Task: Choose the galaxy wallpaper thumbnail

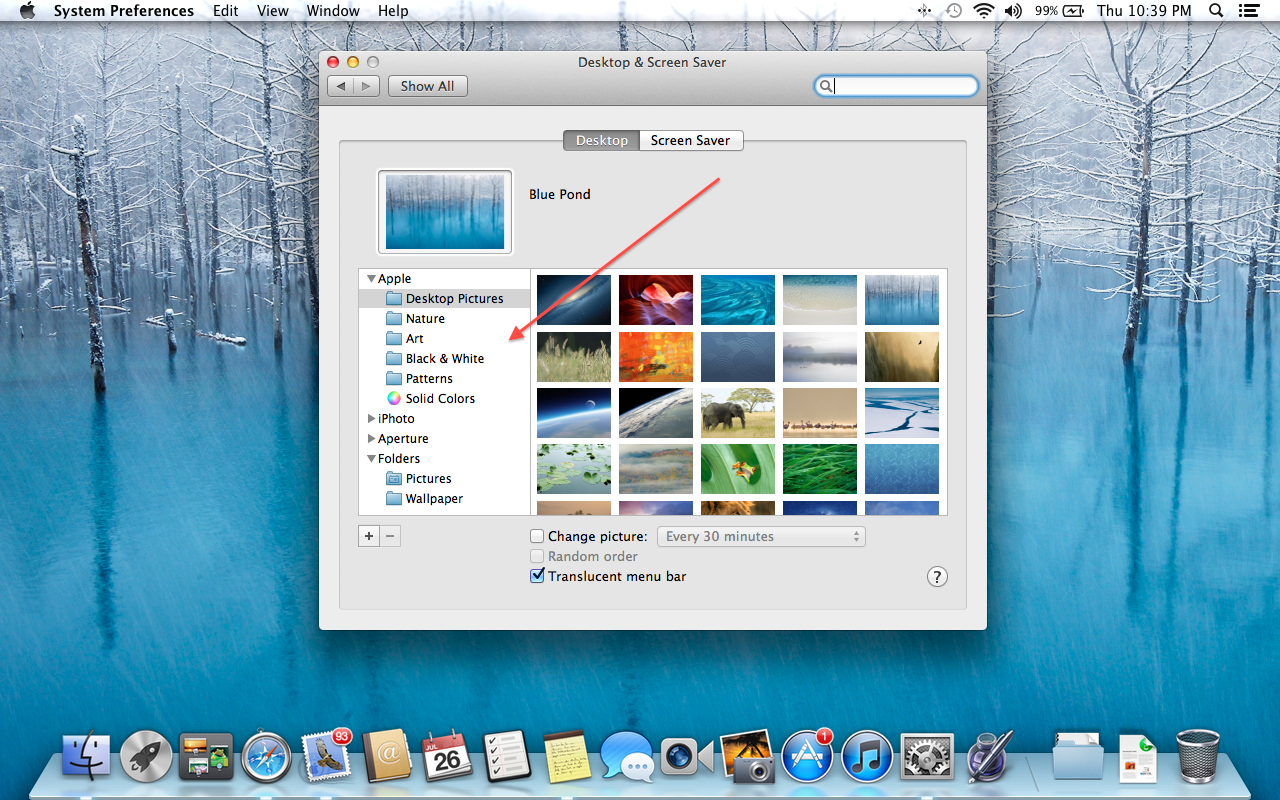Action: tap(574, 300)
